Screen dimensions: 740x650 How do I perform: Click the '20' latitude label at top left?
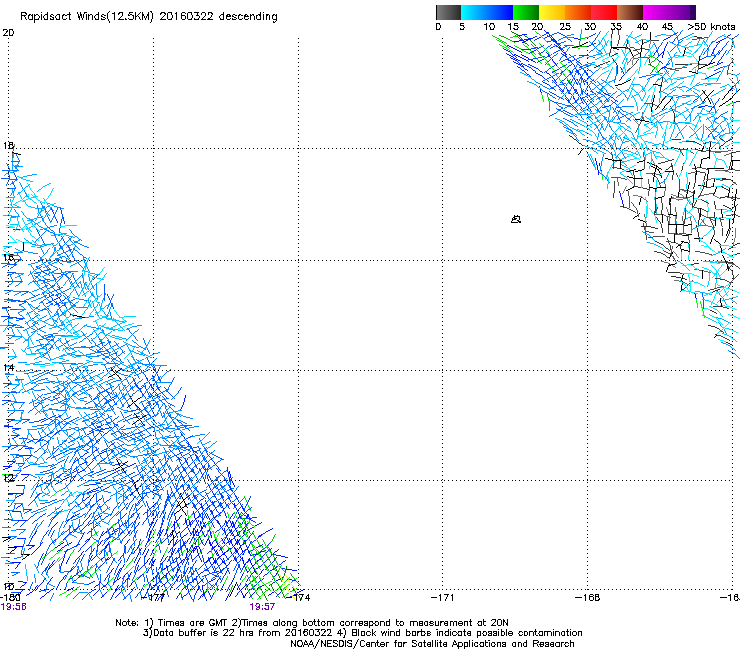(x=8, y=33)
